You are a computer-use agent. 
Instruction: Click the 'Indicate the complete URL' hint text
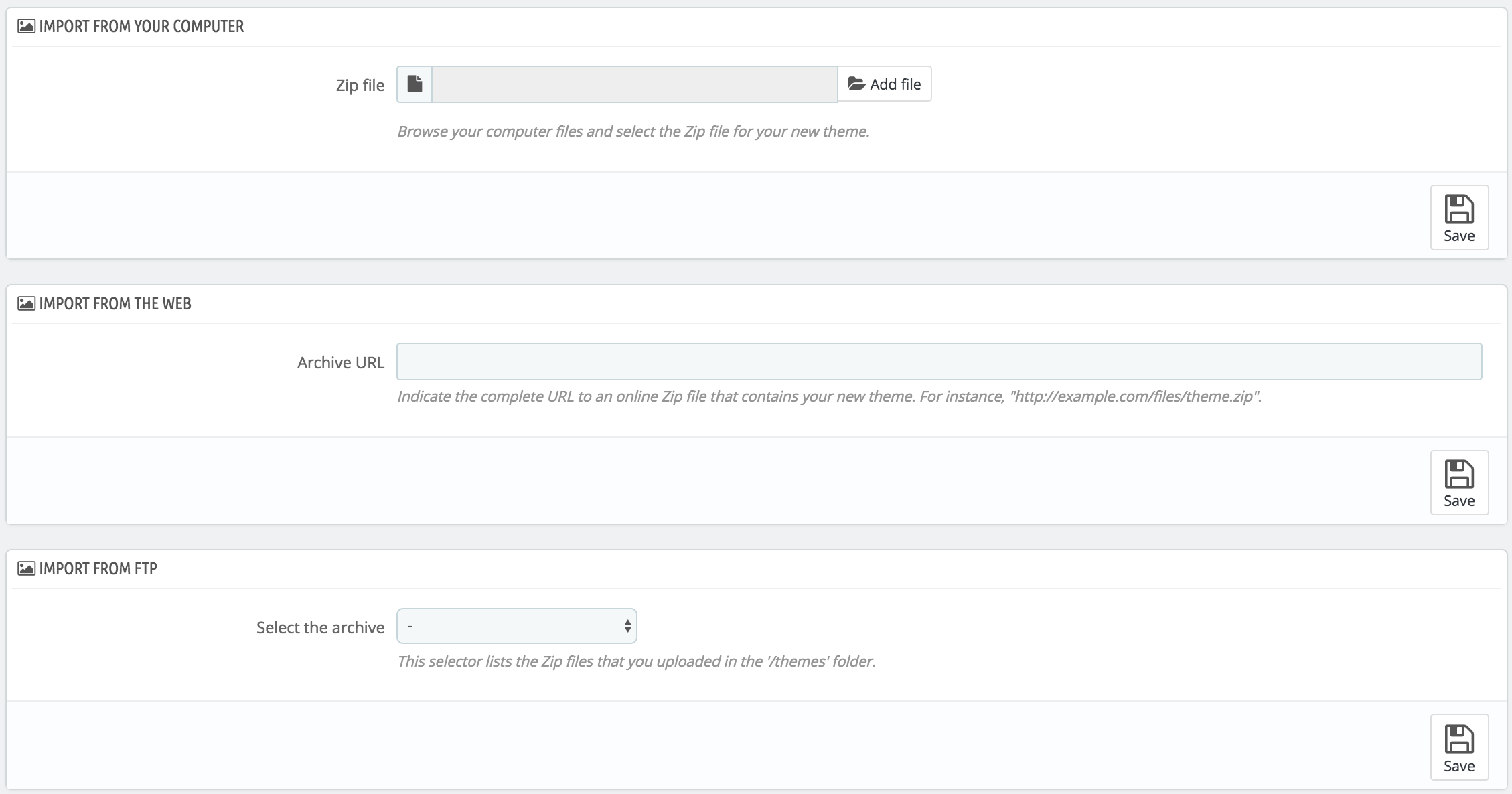coord(830,396)
